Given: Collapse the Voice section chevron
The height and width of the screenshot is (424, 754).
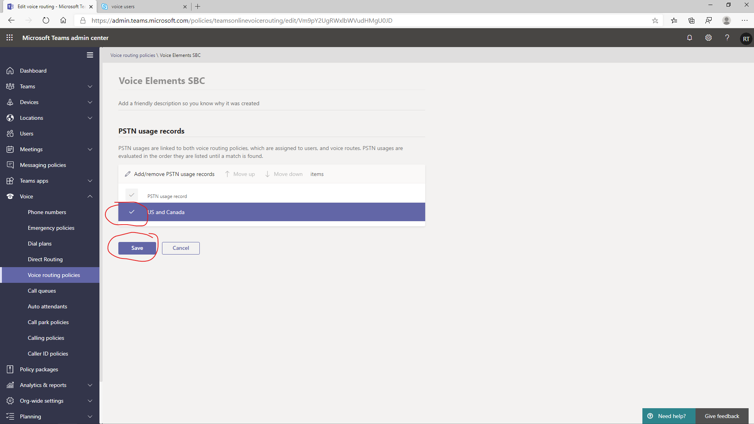Looking at the screenshot, I should pyautogui.click(x=90, y=196).
